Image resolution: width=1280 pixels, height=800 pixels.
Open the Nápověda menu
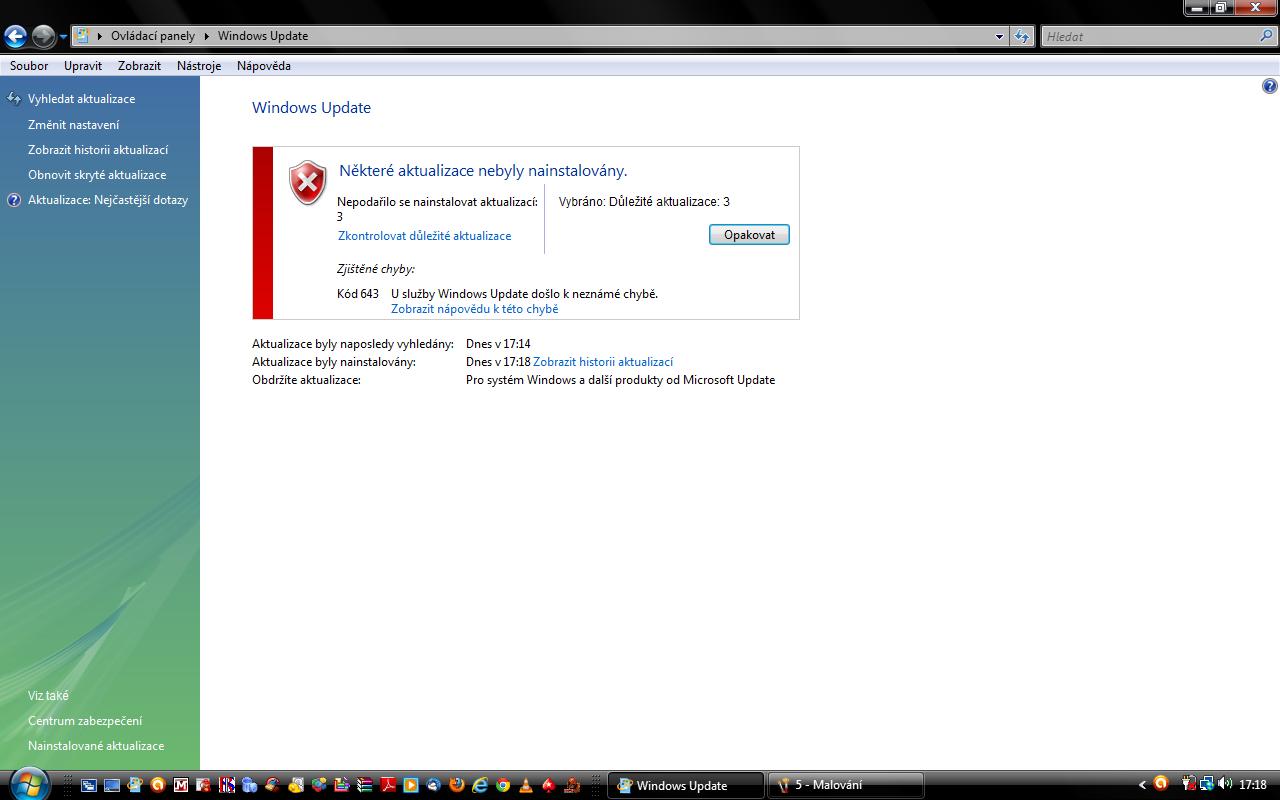pos(264,66)
